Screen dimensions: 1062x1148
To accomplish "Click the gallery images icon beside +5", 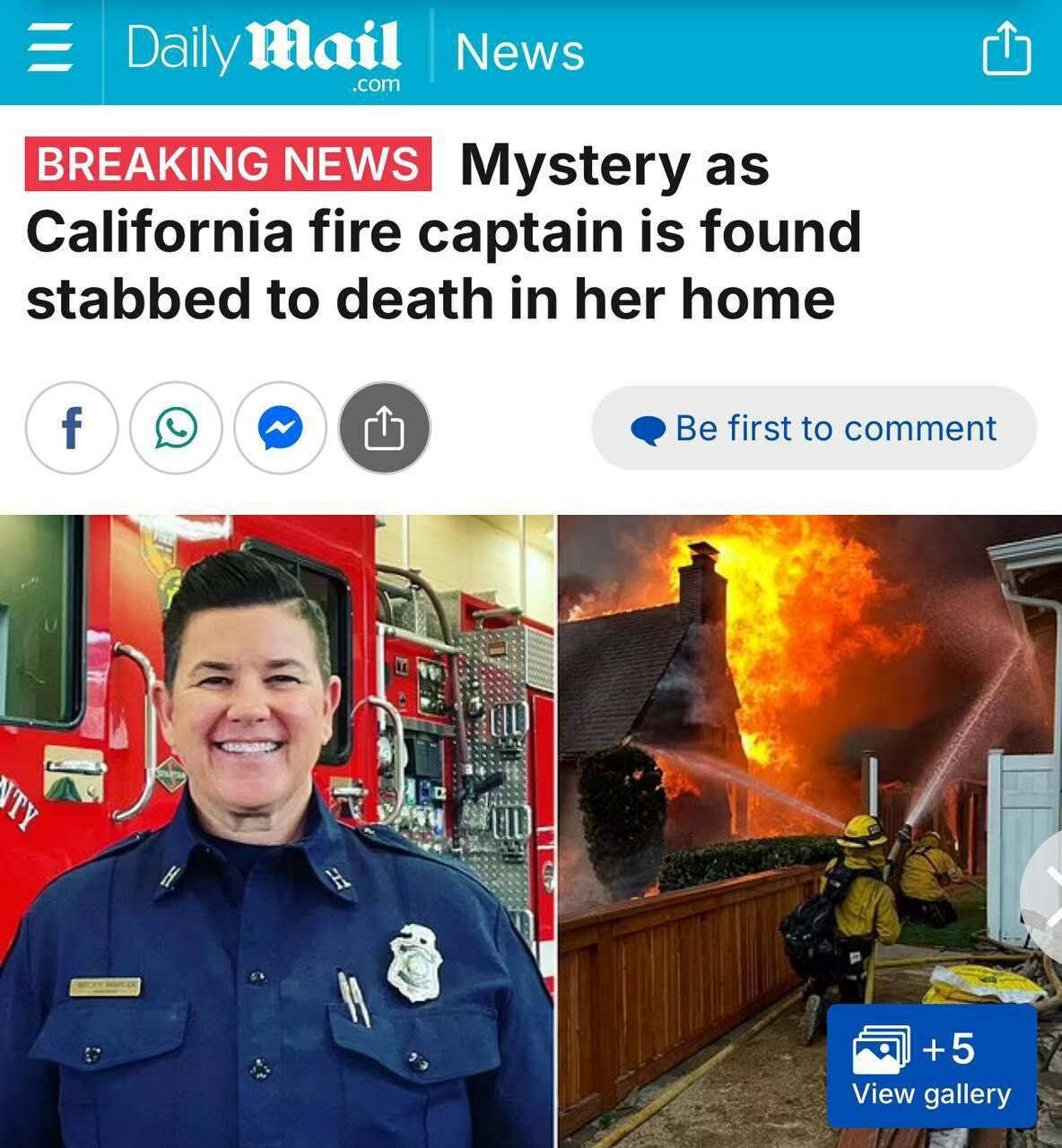I will (881, 1049).
